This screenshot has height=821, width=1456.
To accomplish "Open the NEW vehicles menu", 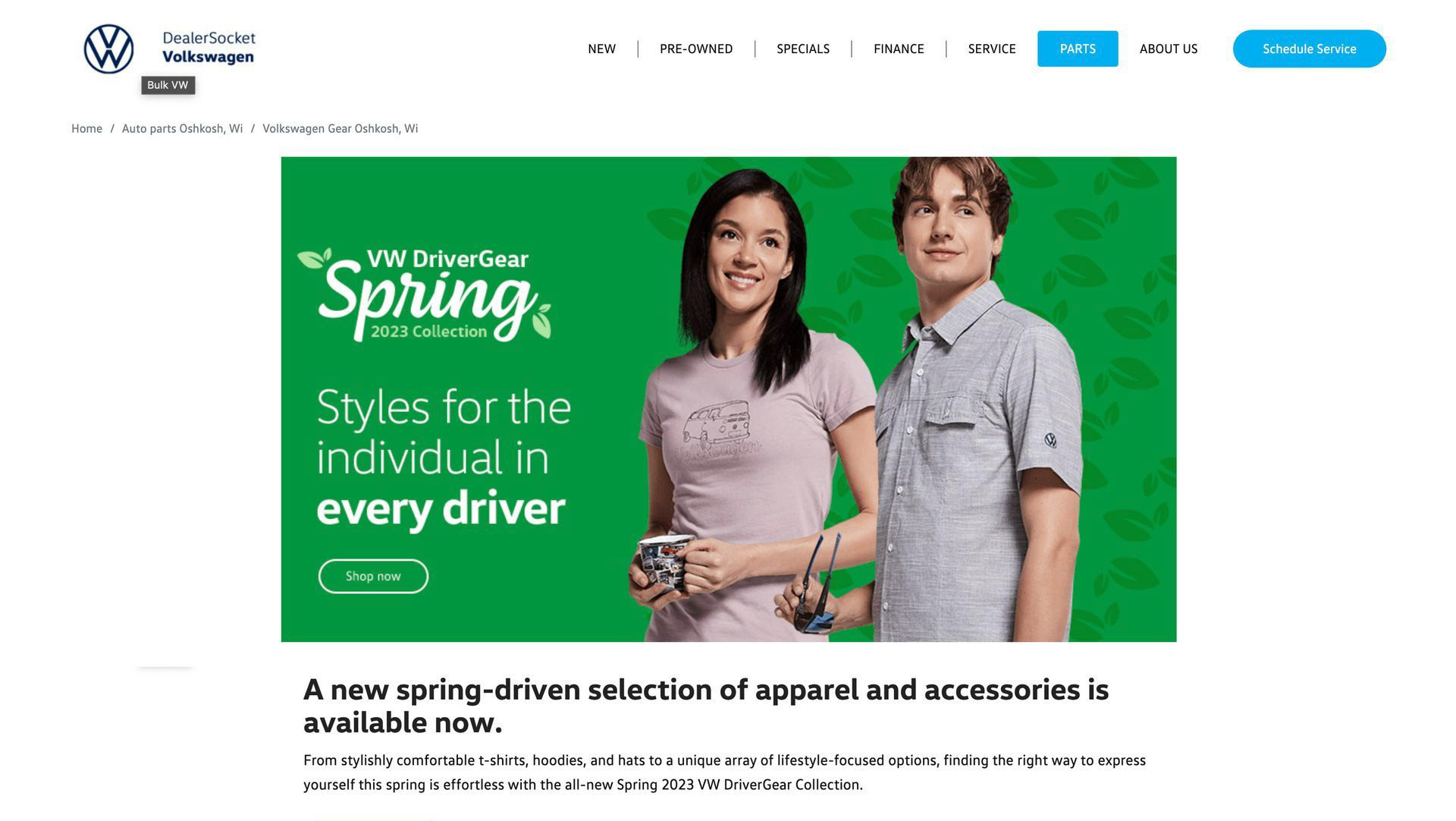I will (601, 49).
